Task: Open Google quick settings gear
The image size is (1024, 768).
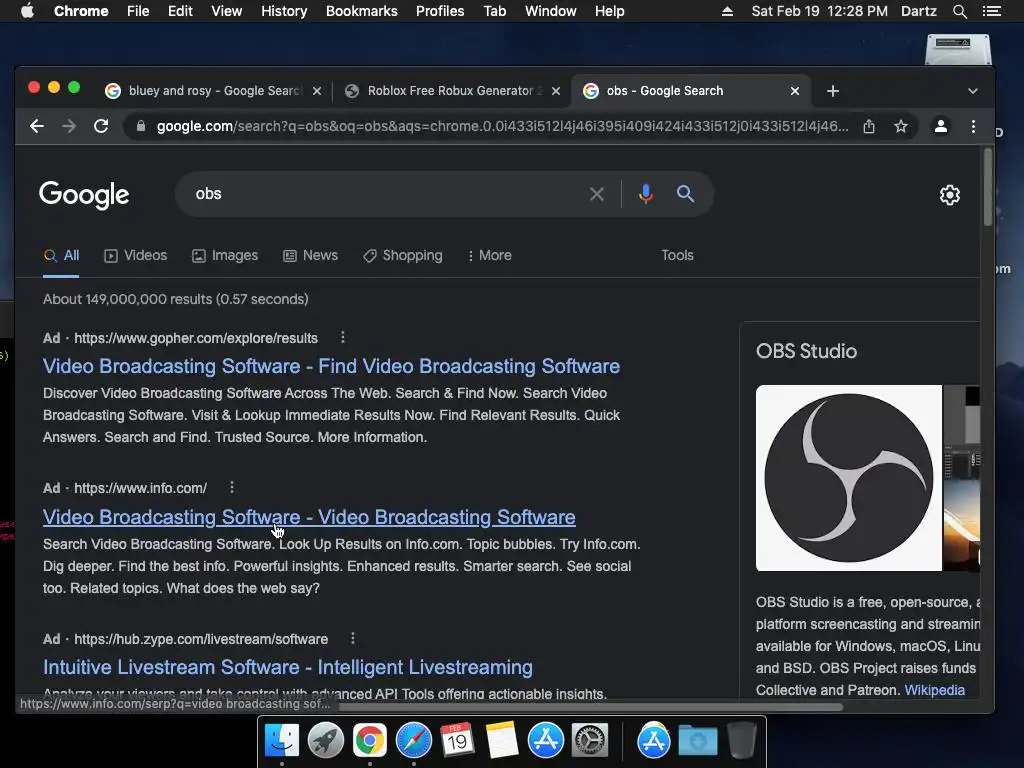Action: click(x=950, y=195)
